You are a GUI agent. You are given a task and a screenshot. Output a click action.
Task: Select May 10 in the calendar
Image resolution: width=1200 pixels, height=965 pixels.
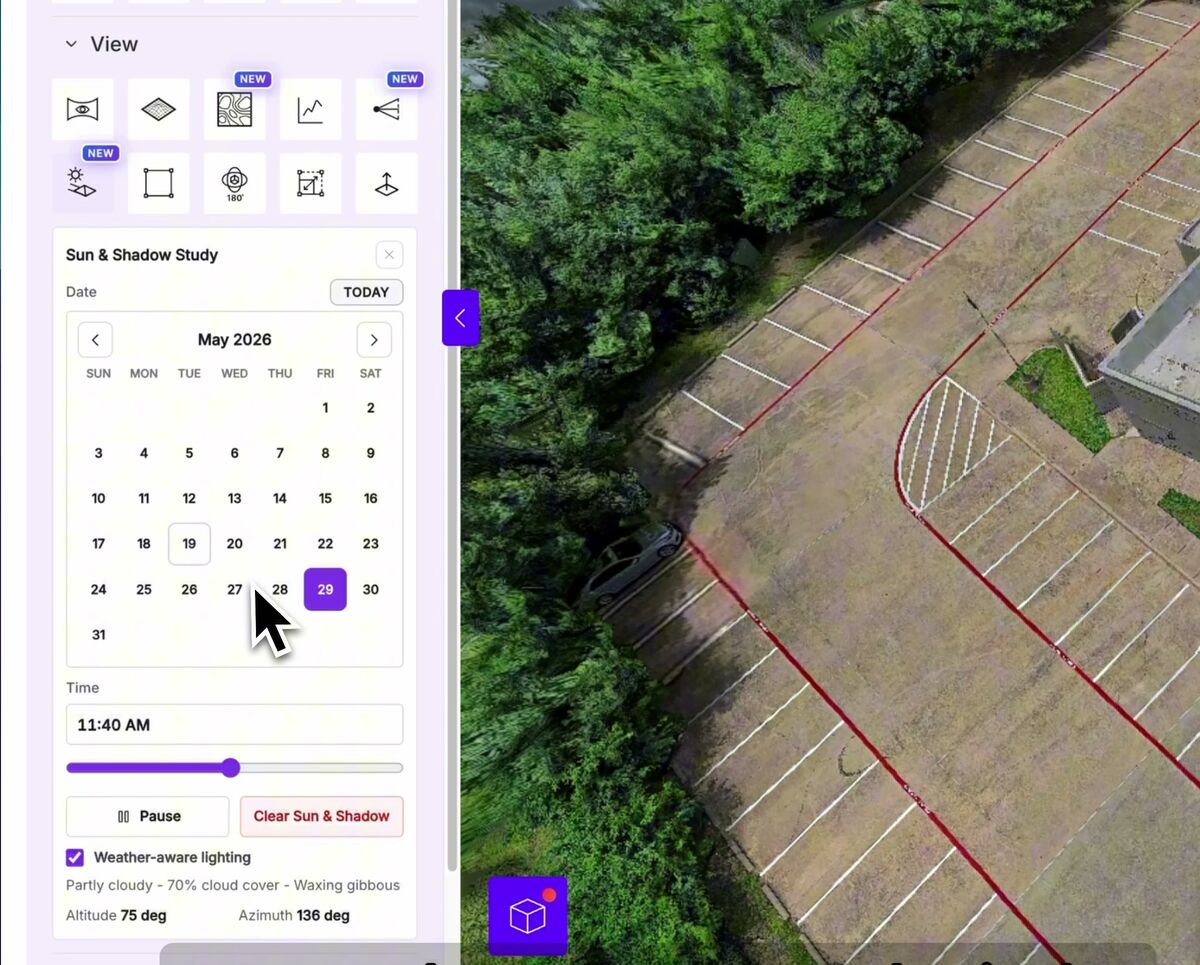[98, 498]
